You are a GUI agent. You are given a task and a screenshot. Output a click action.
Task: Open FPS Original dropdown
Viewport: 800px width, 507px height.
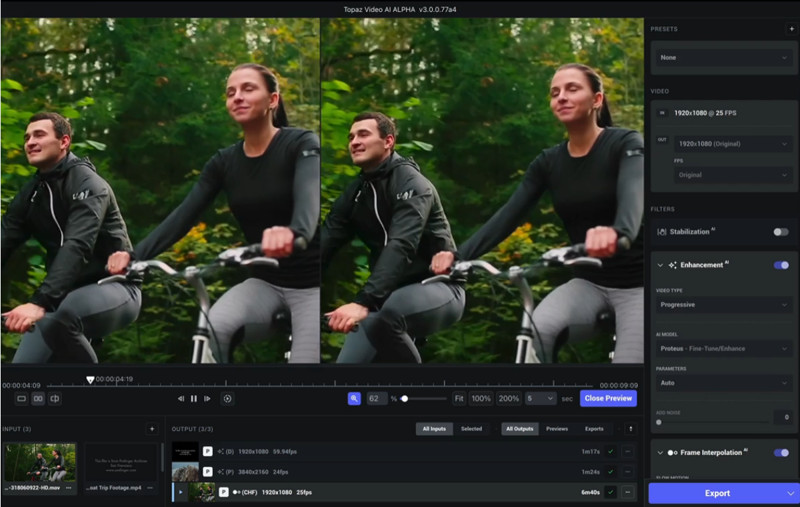pyautogui.click(x=733, y=175)
